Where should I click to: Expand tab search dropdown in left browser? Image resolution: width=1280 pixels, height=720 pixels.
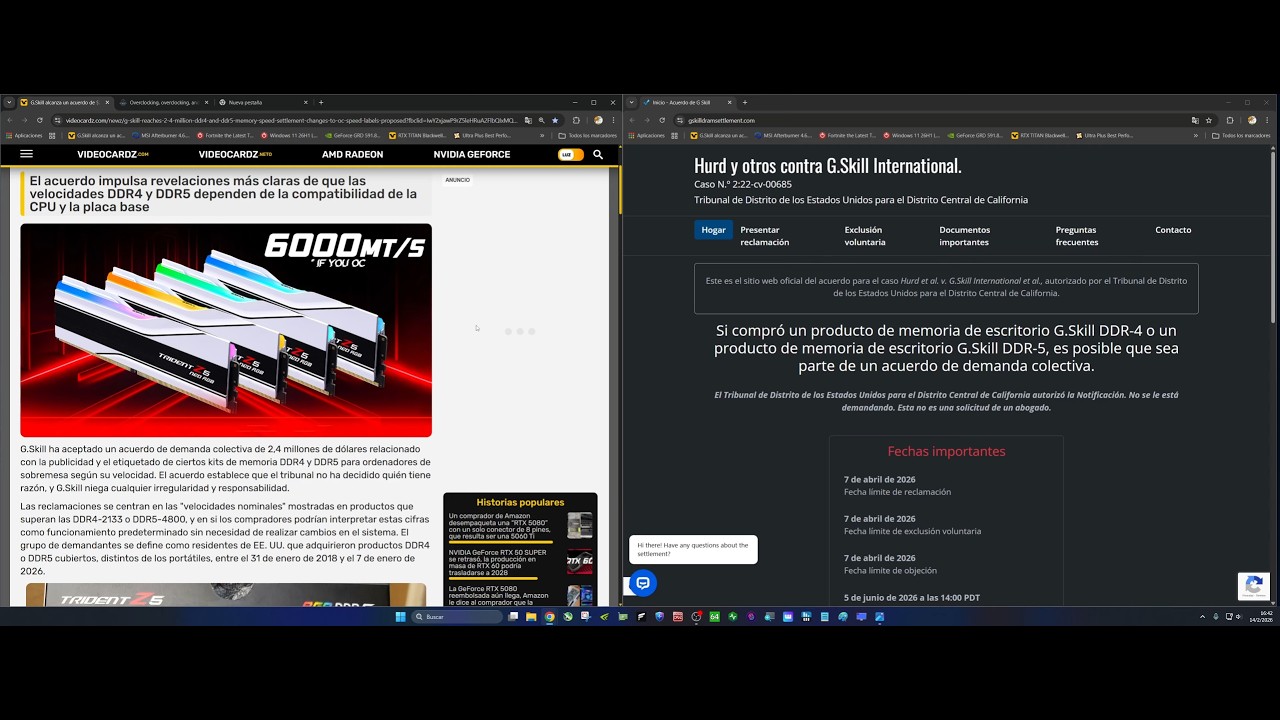[9, 102]
